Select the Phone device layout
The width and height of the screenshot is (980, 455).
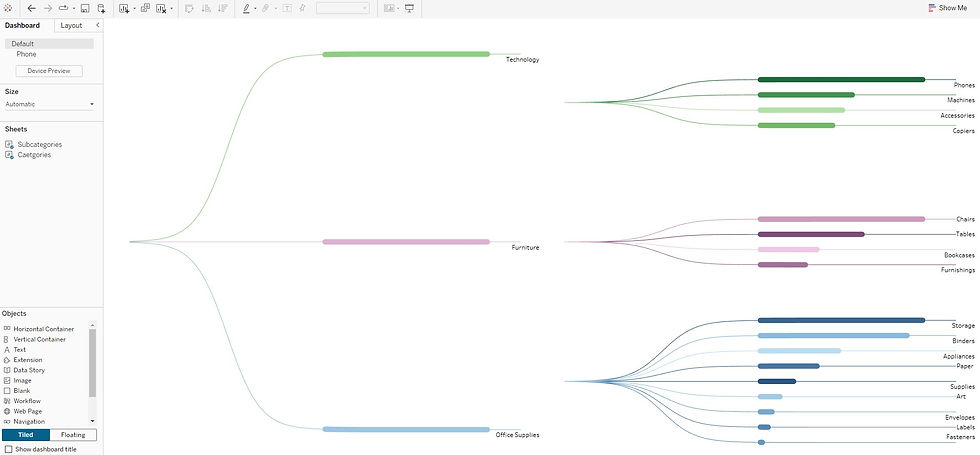26,54
